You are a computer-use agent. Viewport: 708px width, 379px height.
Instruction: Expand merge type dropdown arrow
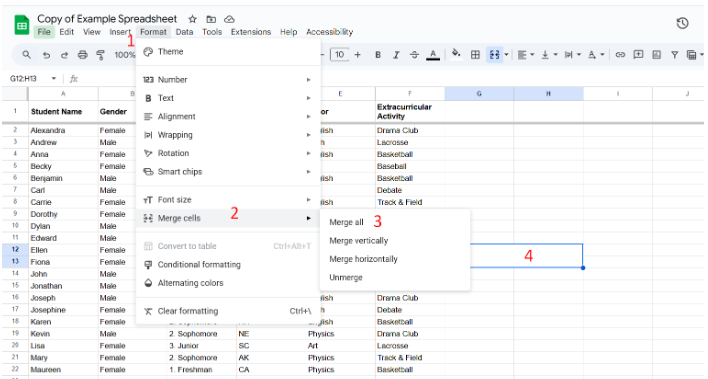point(506,55)
